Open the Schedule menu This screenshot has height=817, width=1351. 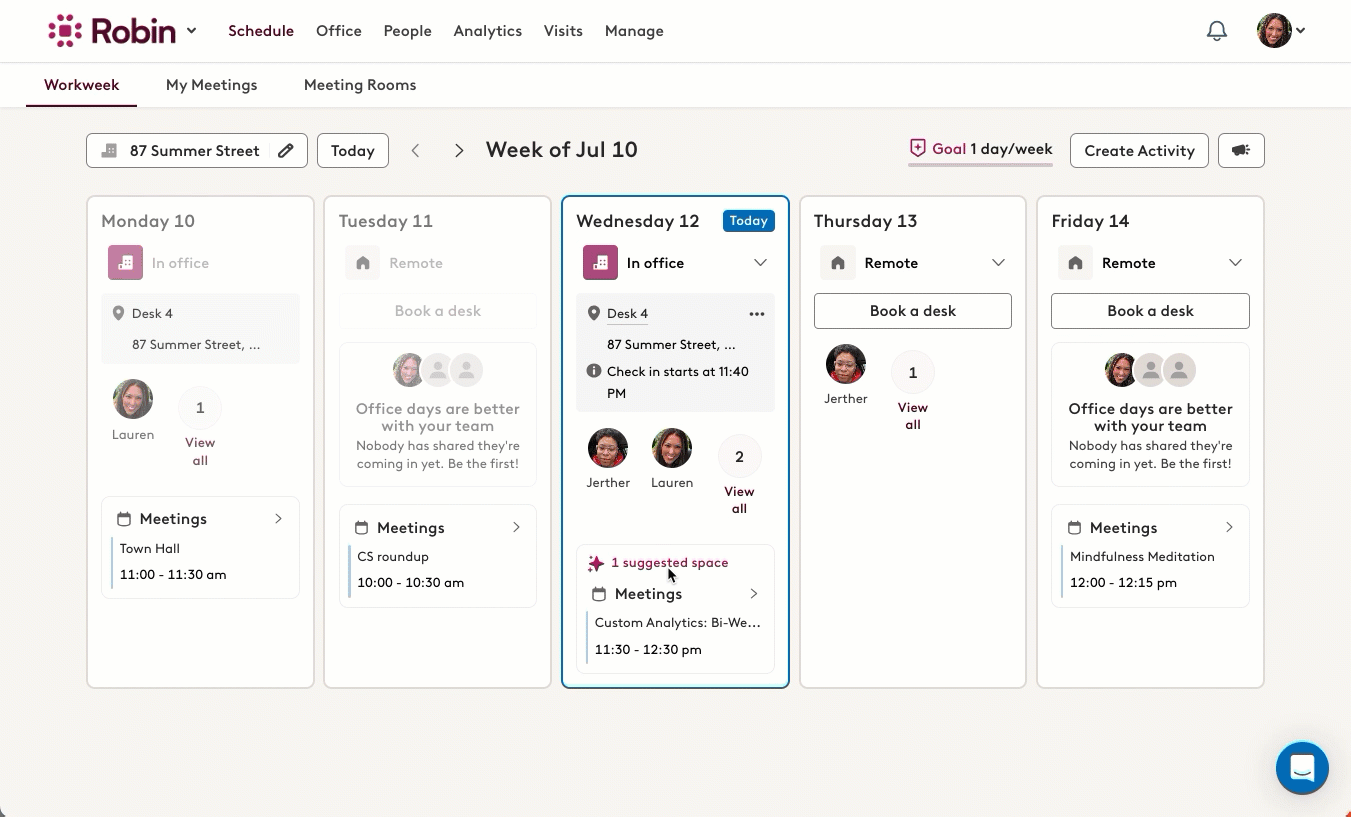(261, 31)
